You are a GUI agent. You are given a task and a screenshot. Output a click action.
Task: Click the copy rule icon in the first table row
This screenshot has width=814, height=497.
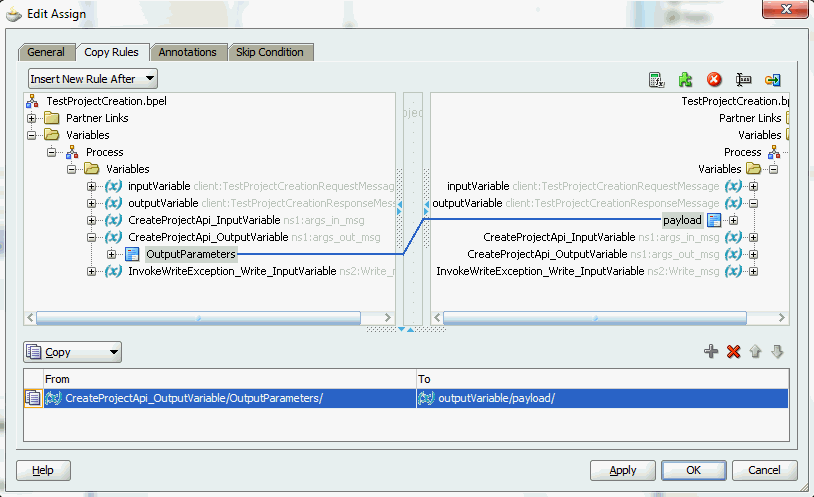33,398
